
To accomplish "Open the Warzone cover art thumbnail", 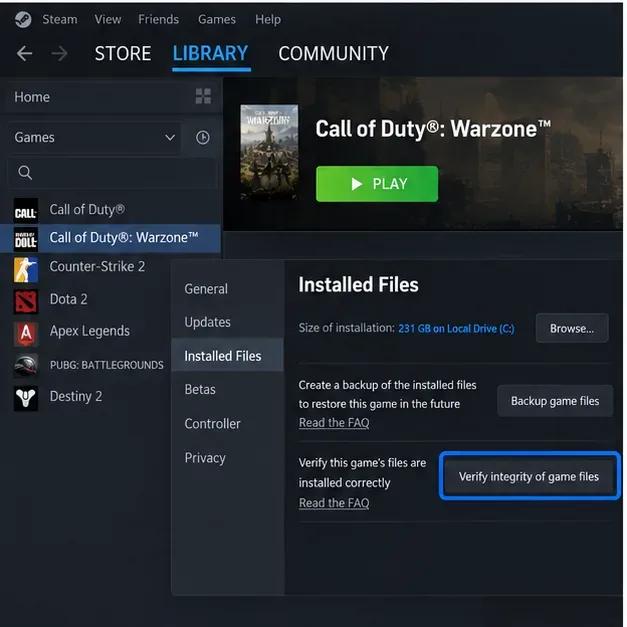I will tap(269, 152).
